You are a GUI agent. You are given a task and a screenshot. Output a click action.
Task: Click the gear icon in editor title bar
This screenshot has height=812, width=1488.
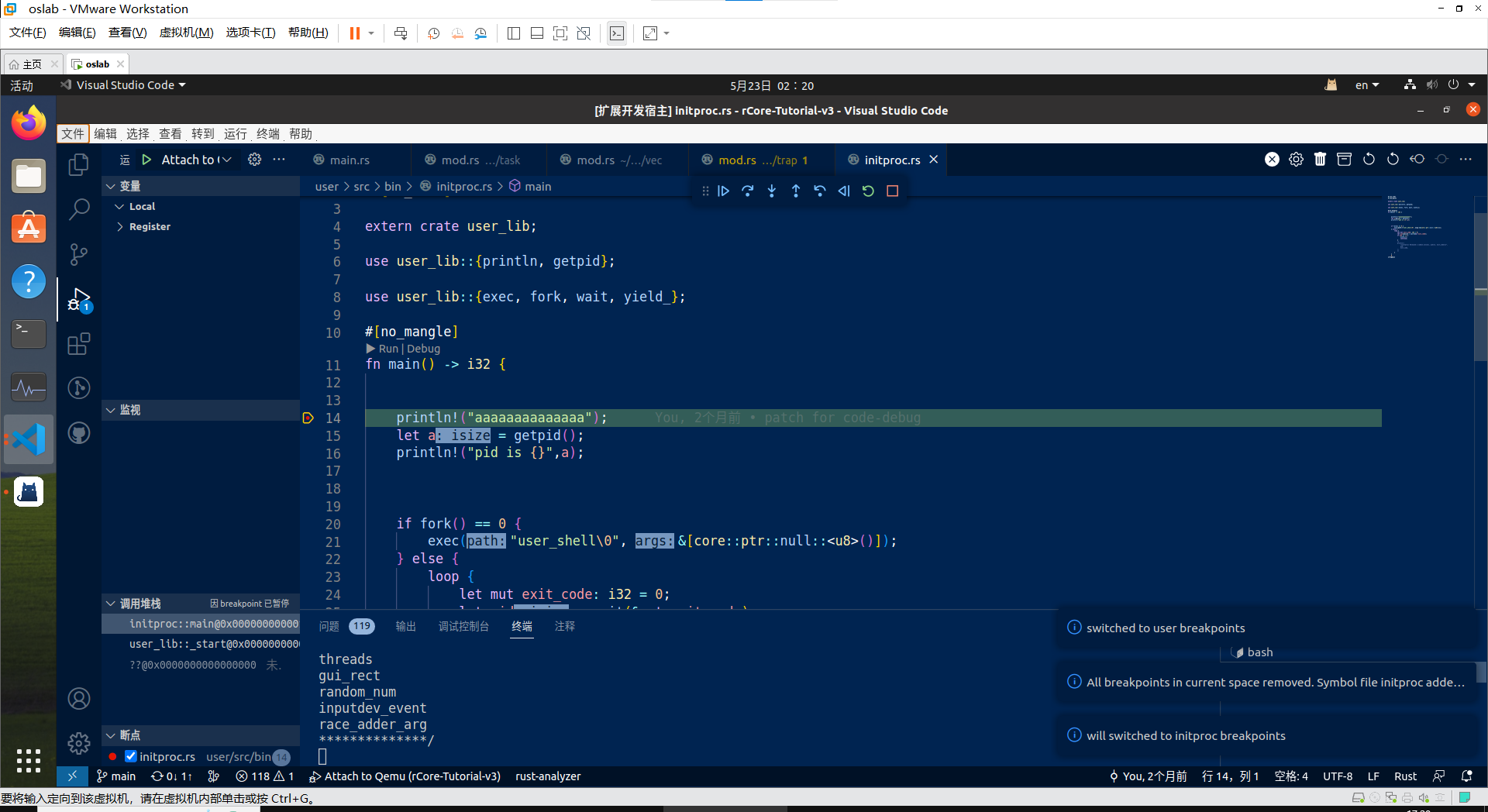point(1296,160)
